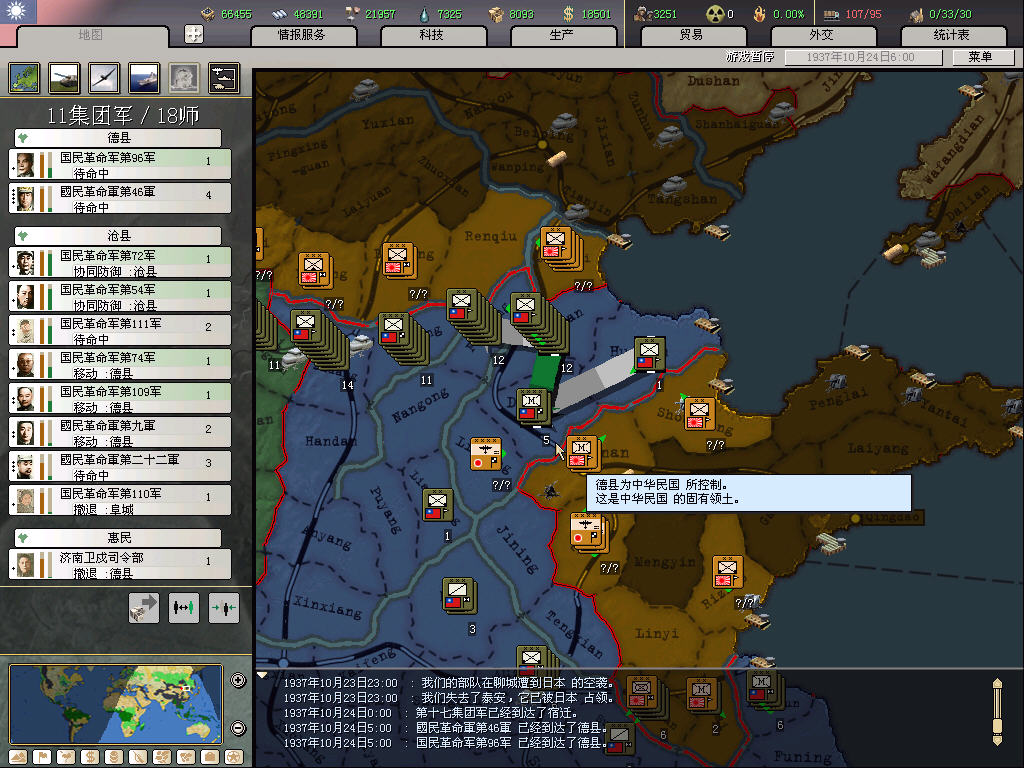The image size is (1024, 768).
Task: Select the land units tank icon
Action: pyautogui.click(x=65, y=77)
